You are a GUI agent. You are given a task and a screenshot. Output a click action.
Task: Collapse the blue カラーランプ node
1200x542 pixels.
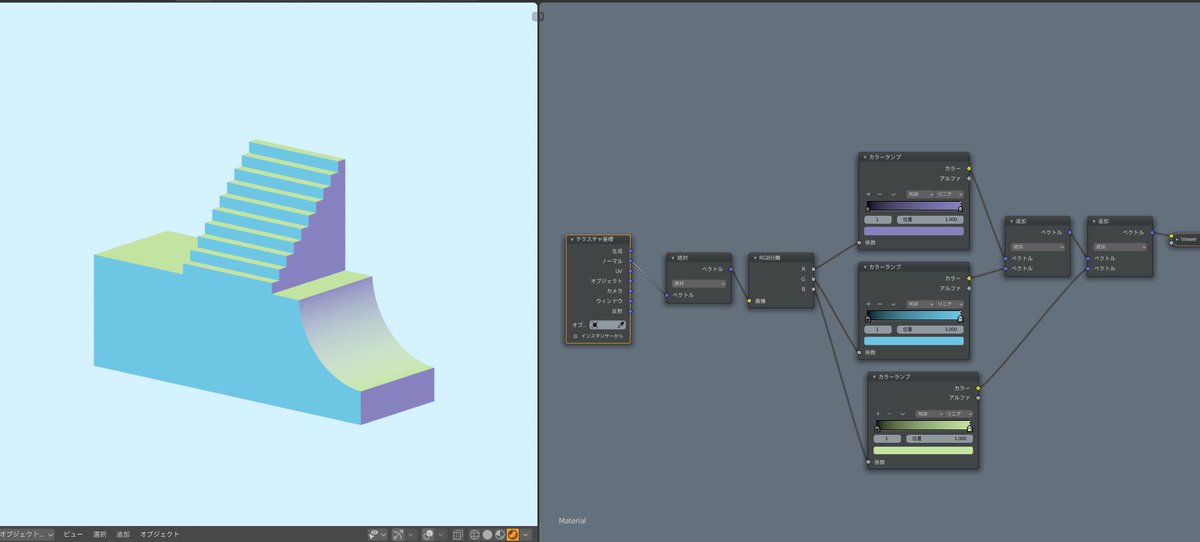click(865, 267)
